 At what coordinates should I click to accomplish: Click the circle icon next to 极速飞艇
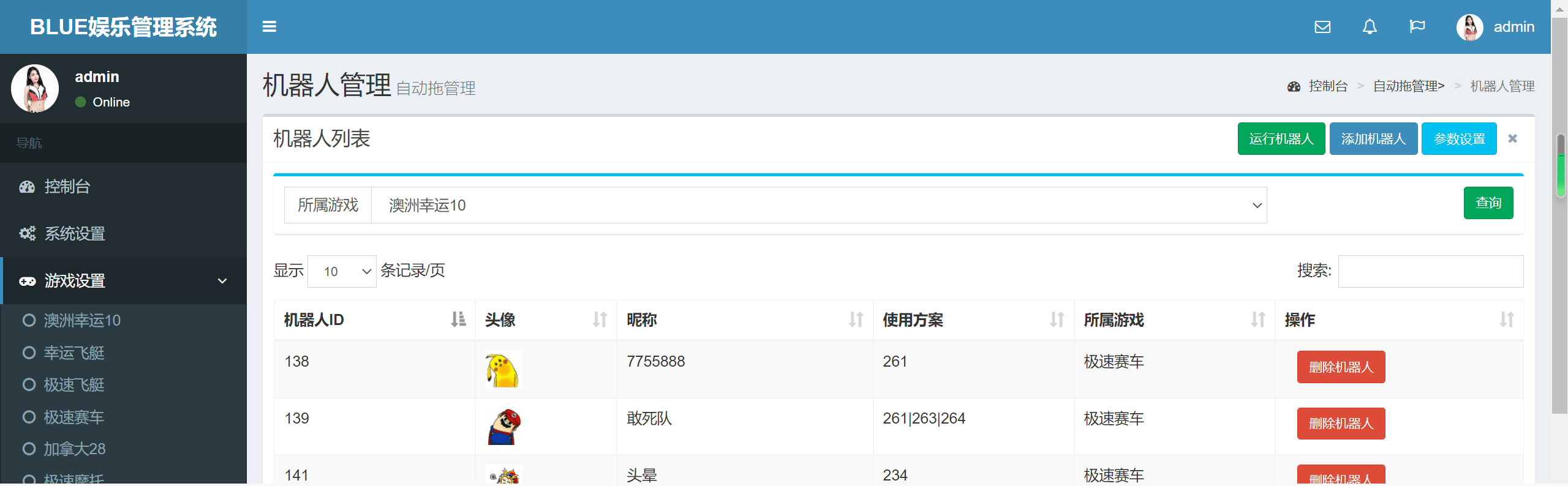pyautogui.click(x=29, y=384)
